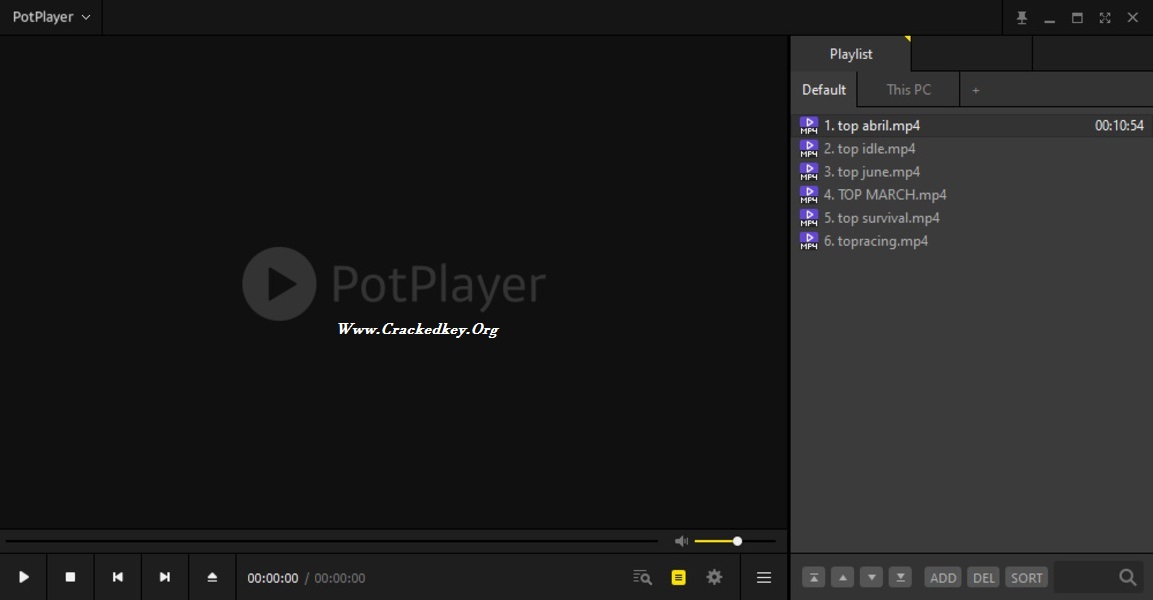1153x600 pixels.
Task: Click the MP4 icon beside top abril.mp4
Action: (x=809, y=126)
